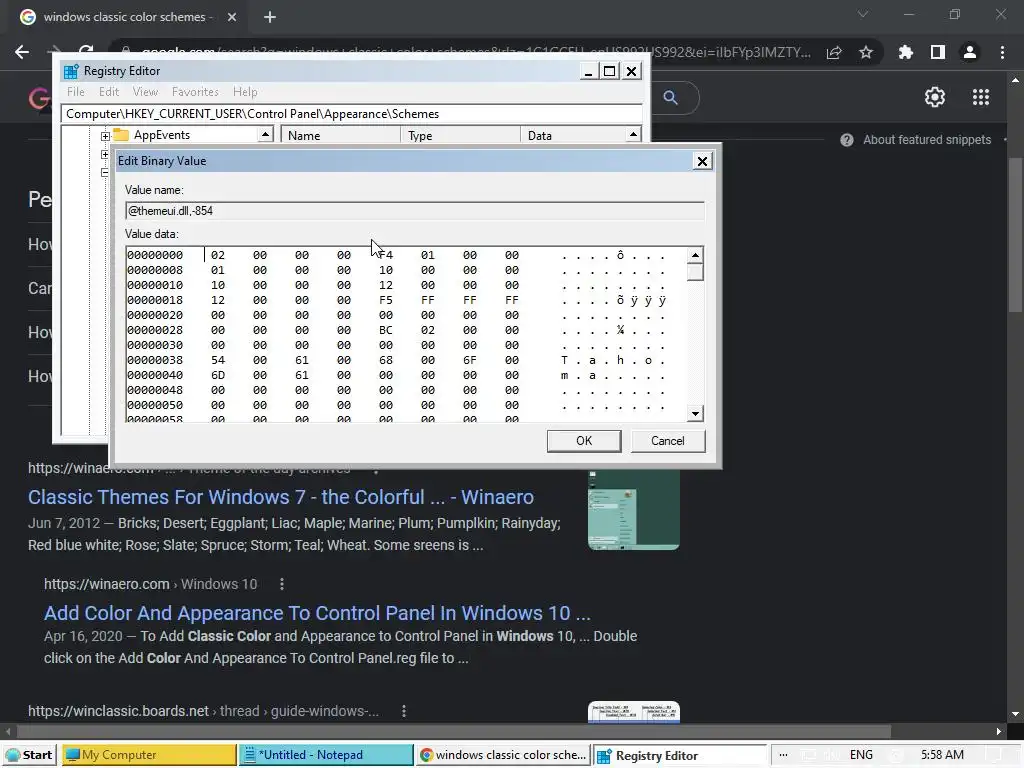Open Classic Themes For Windows 7 Winaero link
1024x768 pixels.
[281, 498]
